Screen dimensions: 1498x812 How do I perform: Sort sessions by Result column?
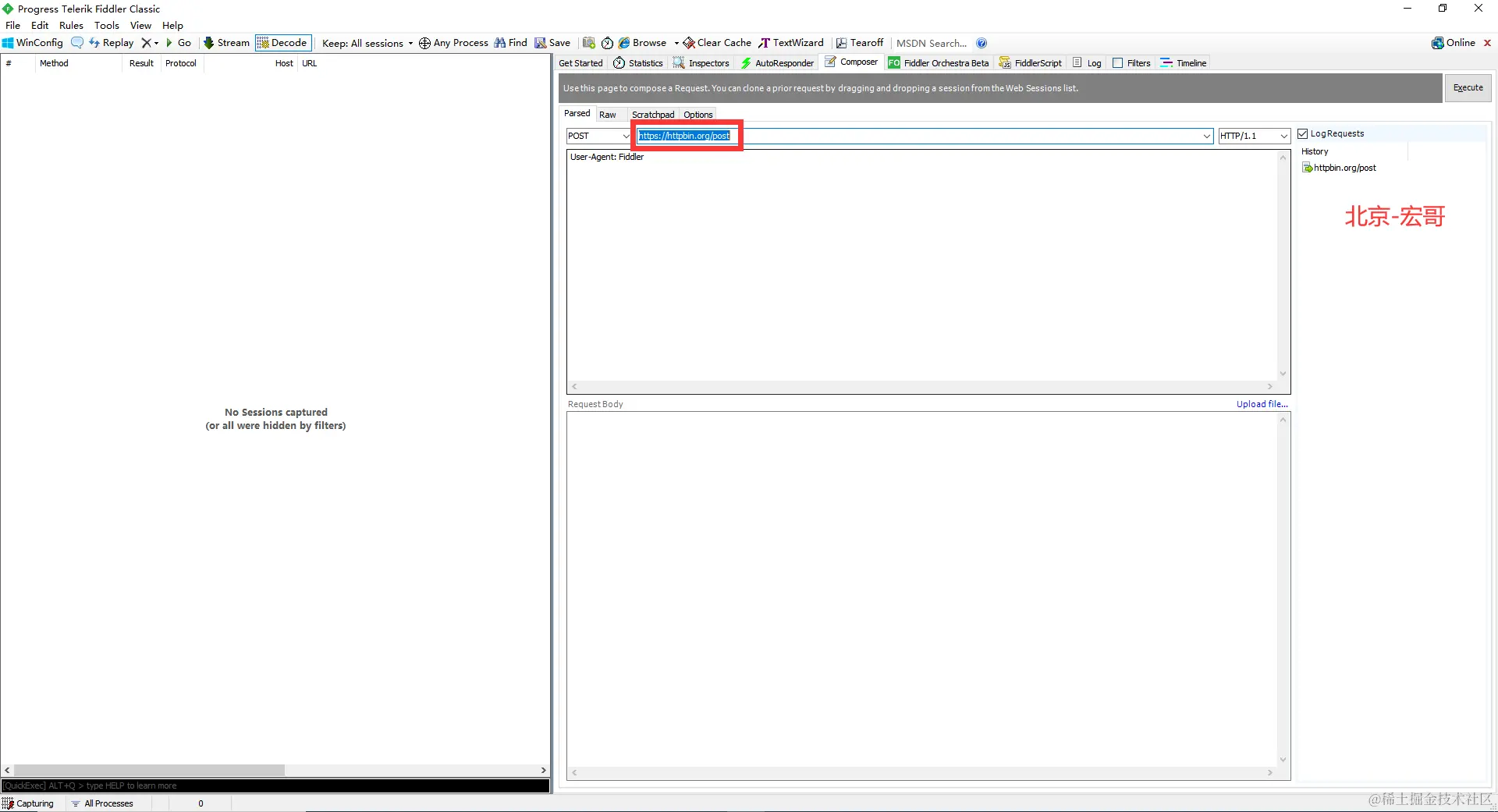pos(141,63)
